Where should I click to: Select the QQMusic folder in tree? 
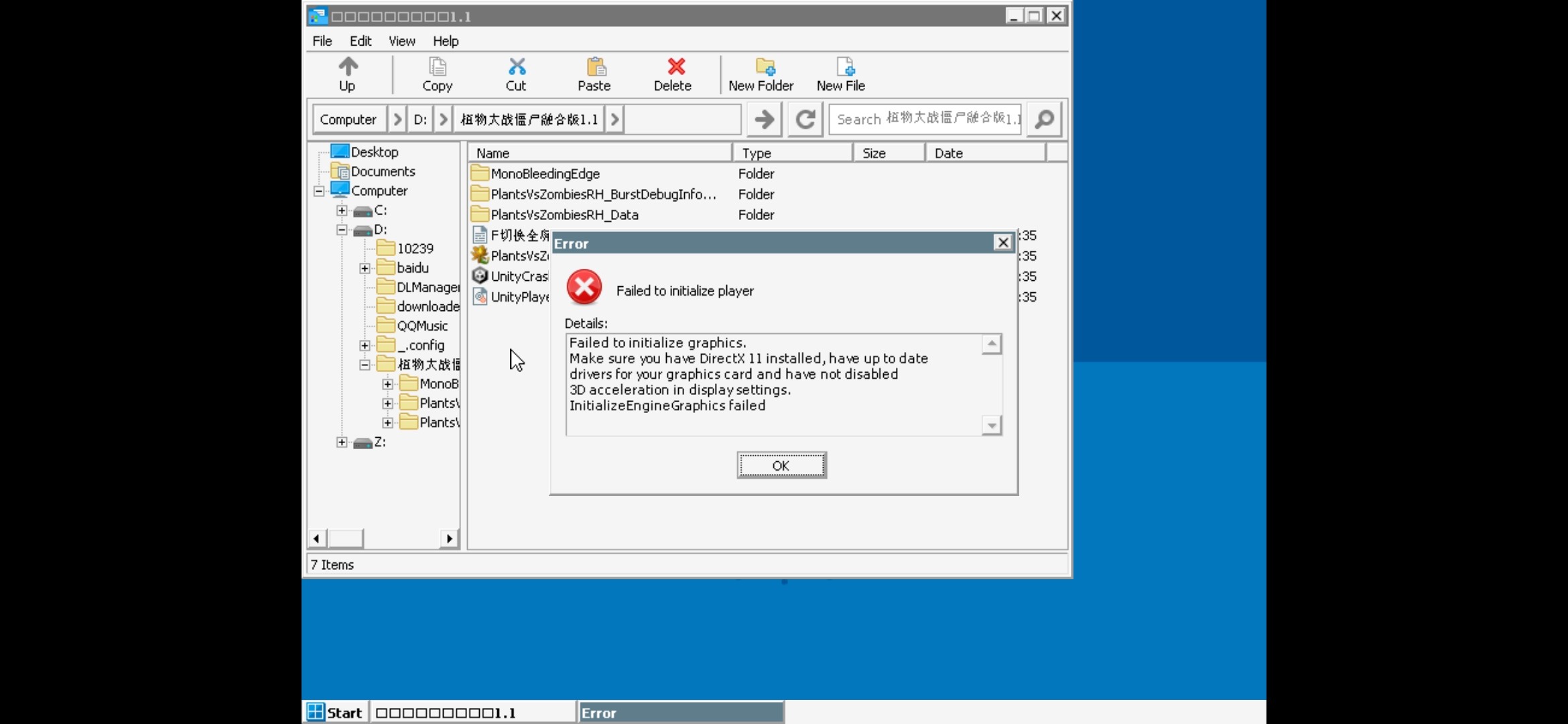tap(421, 326)
